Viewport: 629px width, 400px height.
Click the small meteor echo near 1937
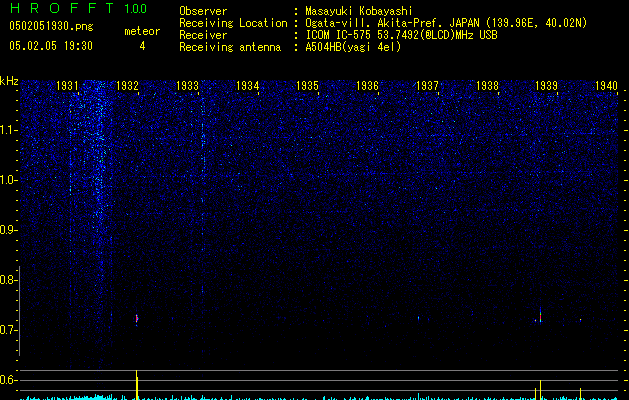point(418,318)
